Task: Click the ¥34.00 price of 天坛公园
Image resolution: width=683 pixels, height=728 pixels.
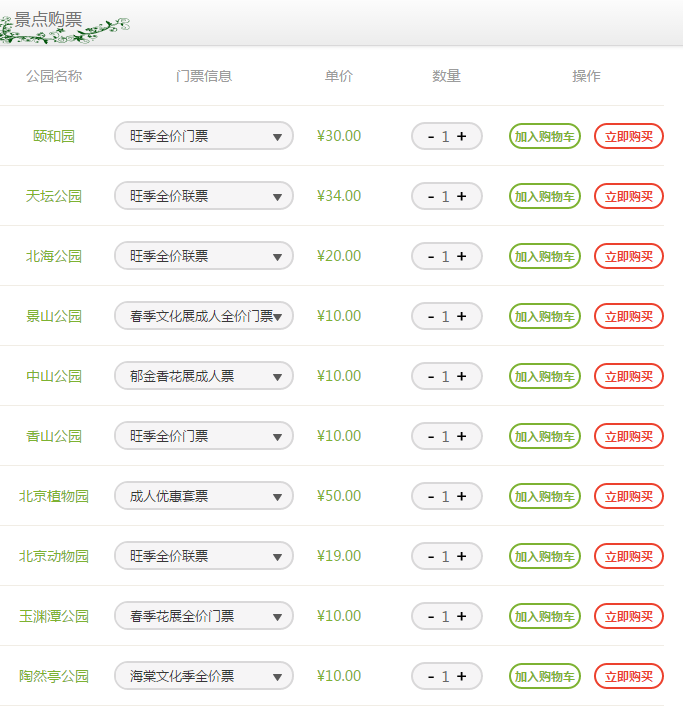Action: pyautogui.click(x=339, y=196)
